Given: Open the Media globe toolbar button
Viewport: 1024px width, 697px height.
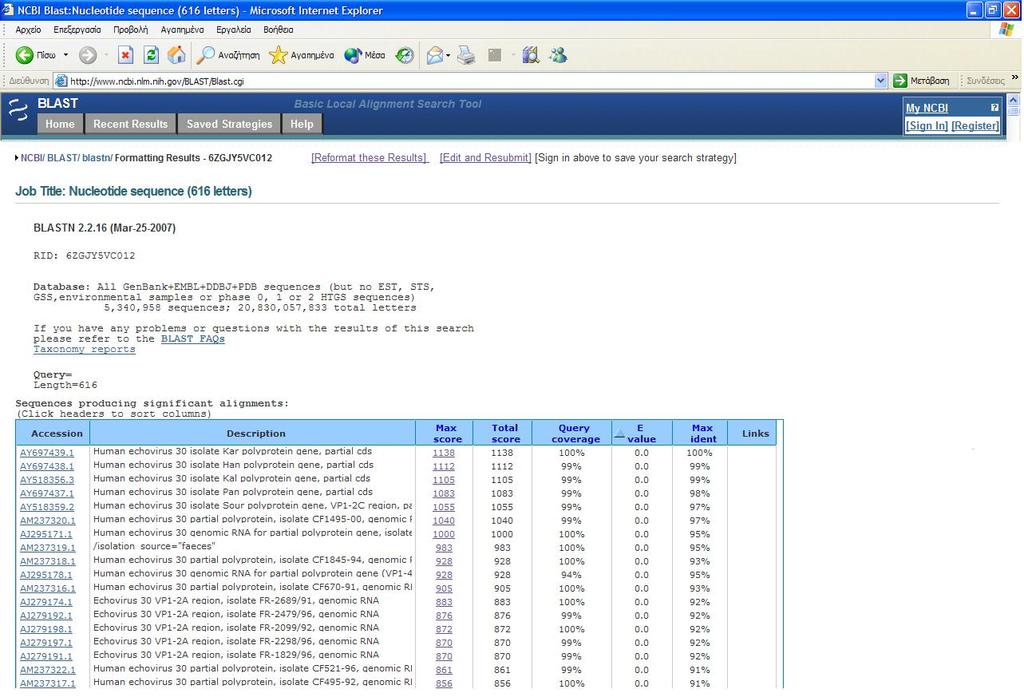Looking at the screenshot, I should (x=364, y=56).
